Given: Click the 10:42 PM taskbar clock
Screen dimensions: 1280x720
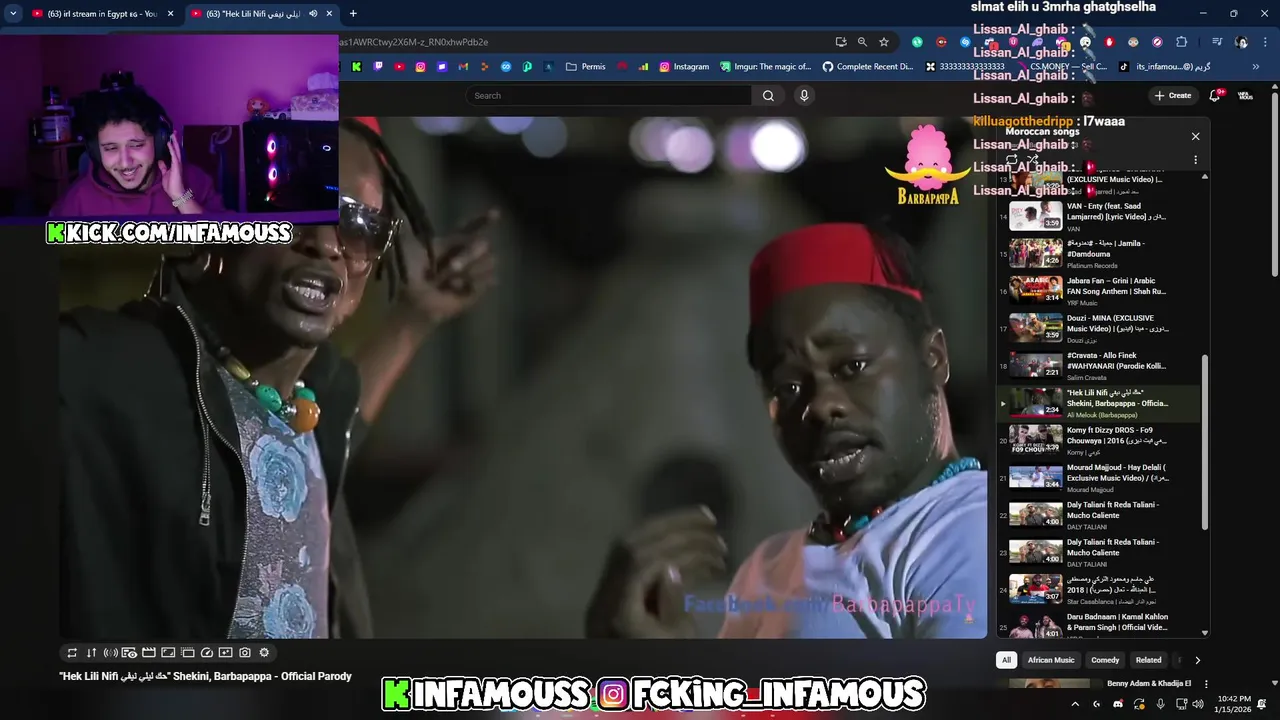Looking at the screenshot, I should click(x=1231, y=704).
